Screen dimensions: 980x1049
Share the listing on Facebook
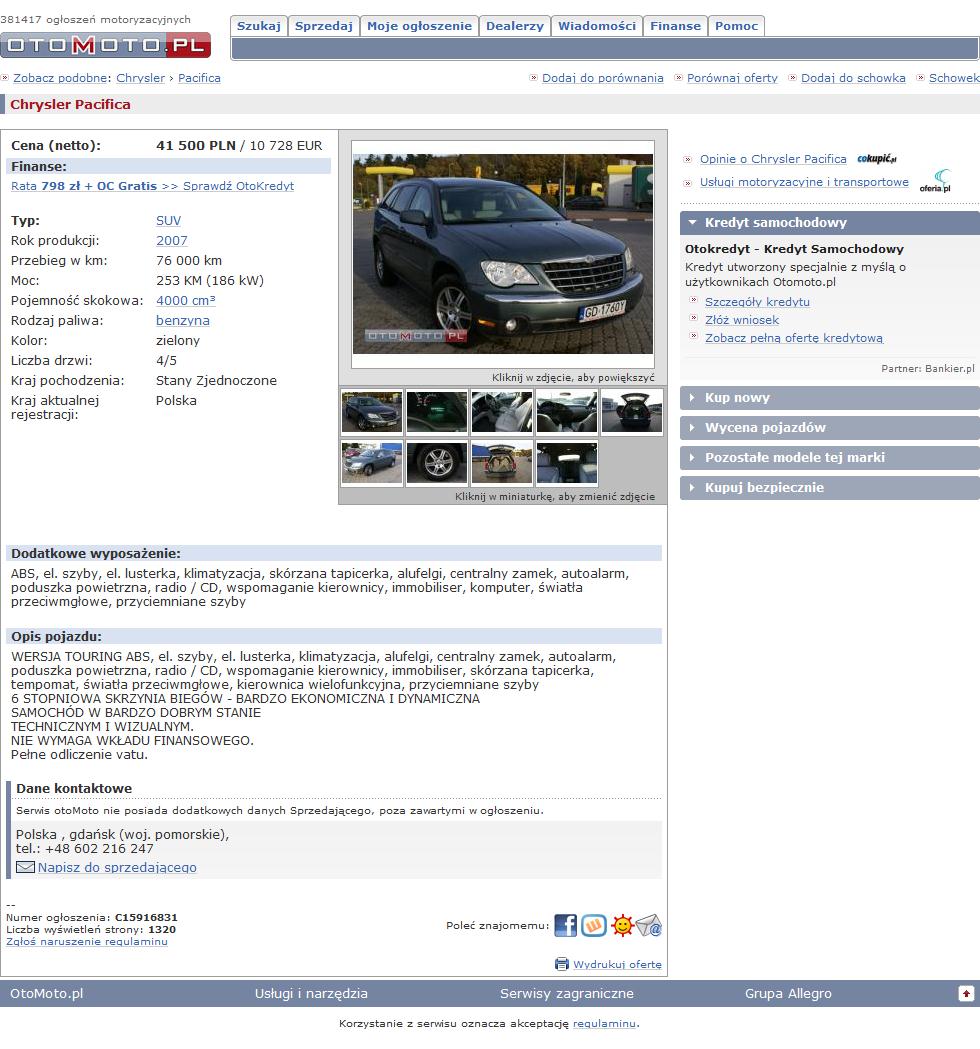coord(565,925)
